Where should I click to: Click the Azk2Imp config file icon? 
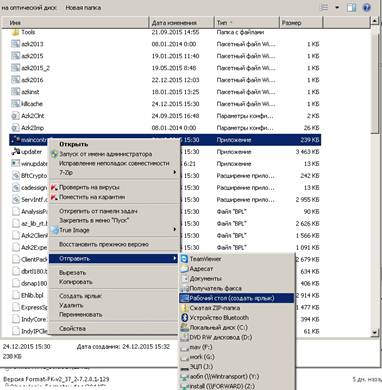click(x=15, y=128)
